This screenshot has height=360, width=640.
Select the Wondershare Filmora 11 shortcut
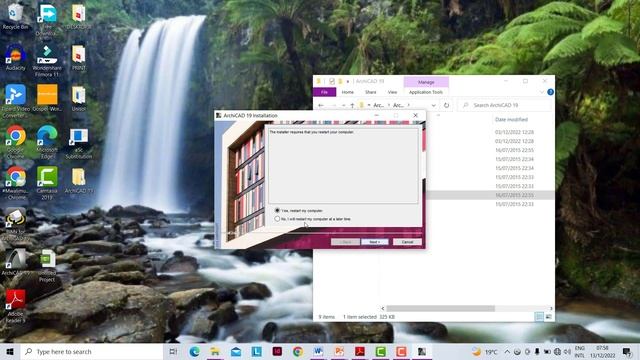[47, 61]
